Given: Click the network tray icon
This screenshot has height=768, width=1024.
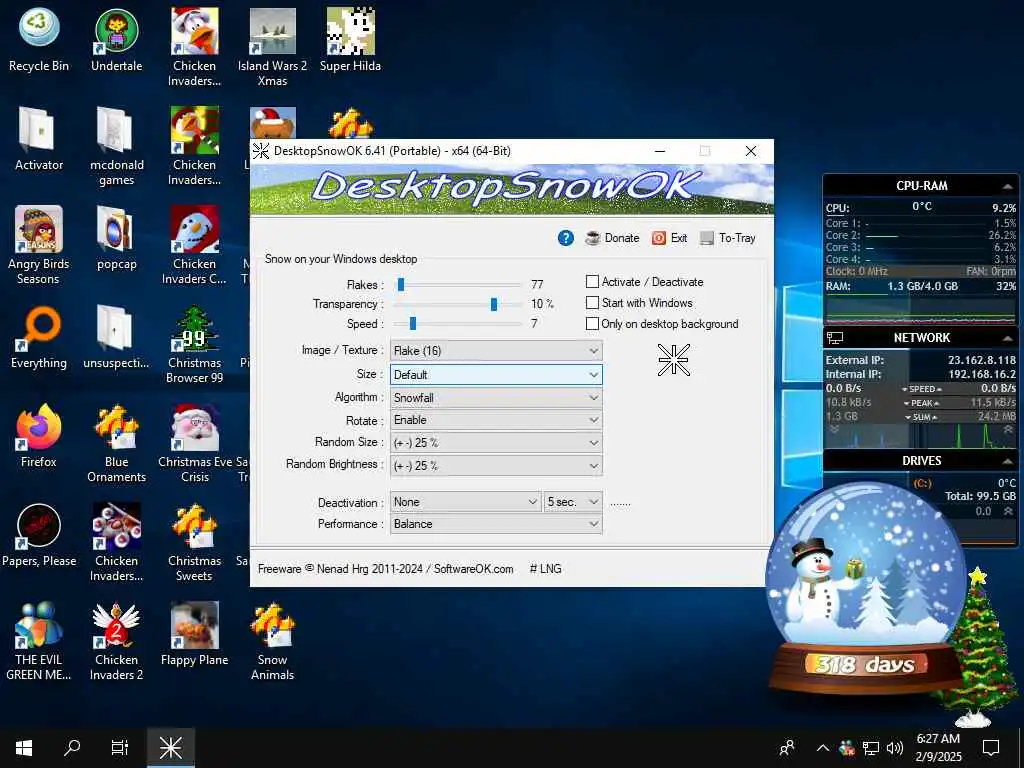Looking at the screenshot, I should [x=871, y=748].
